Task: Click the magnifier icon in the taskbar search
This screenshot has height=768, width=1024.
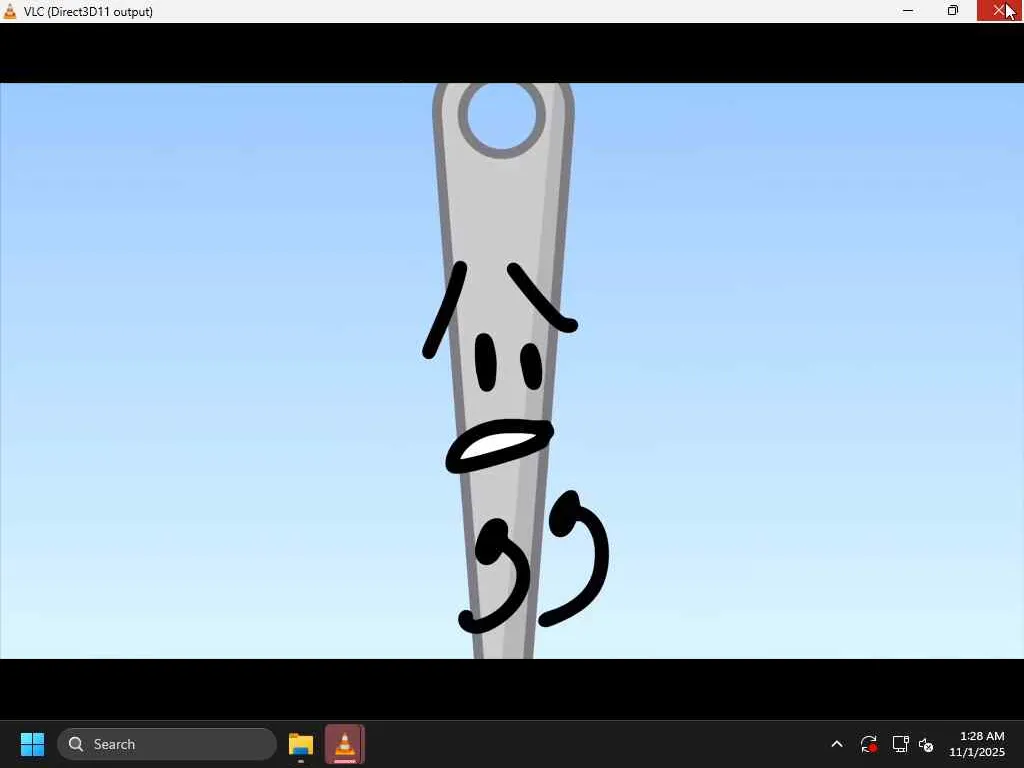Action: tap(76, 744)
